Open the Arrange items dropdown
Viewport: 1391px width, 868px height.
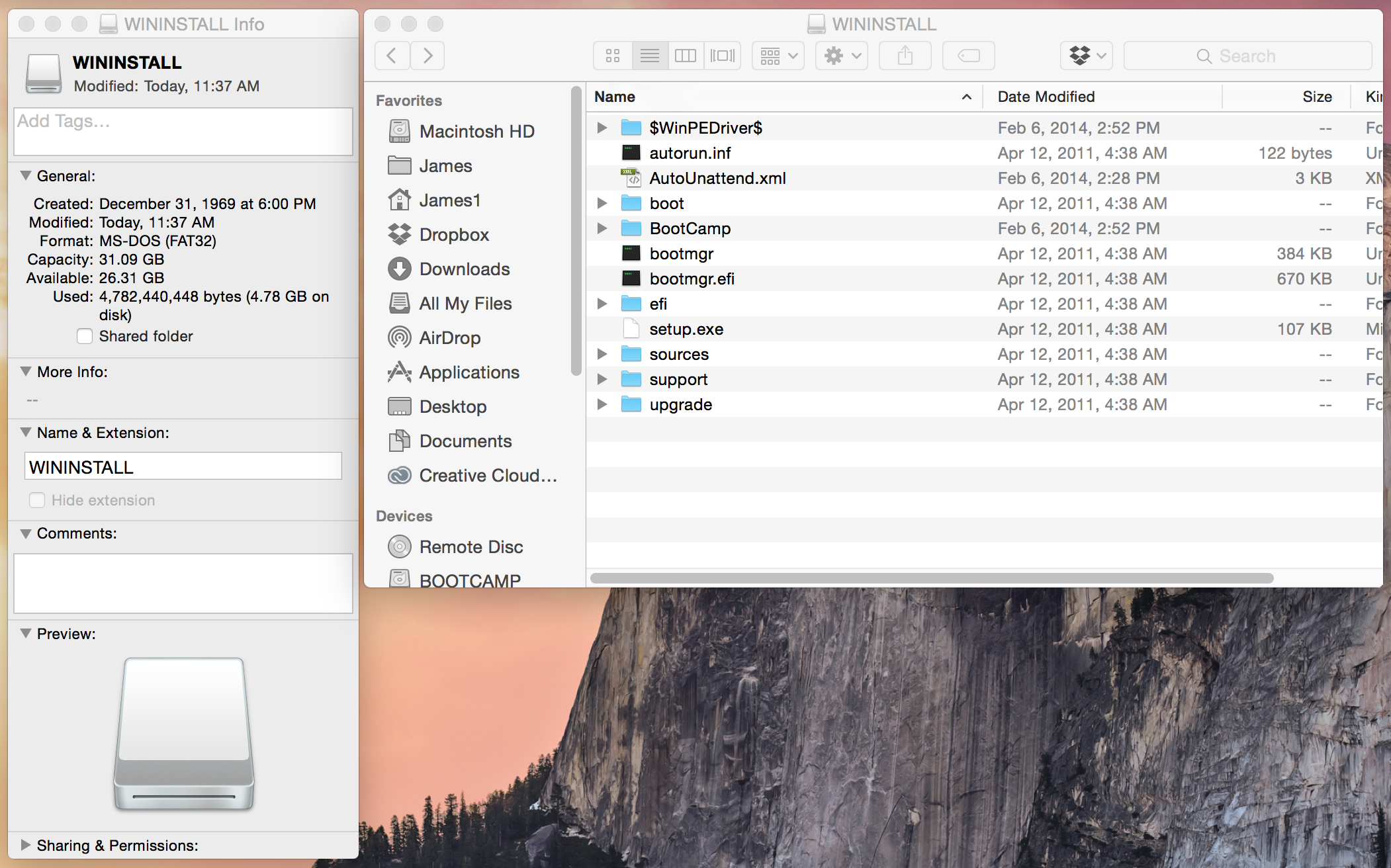click(778, 56)
